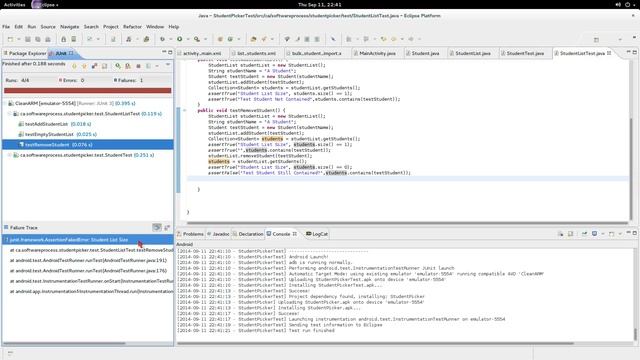This screenshot has width=640, height=360.
Task: Click the New file toolbar icon
Action: click(10, 39)
